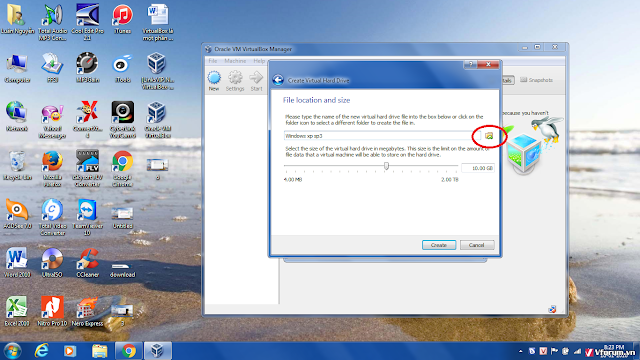Open the download file on desktop
Screen dimensions: 640x360
pyautogui.click(x=122, y=269)
